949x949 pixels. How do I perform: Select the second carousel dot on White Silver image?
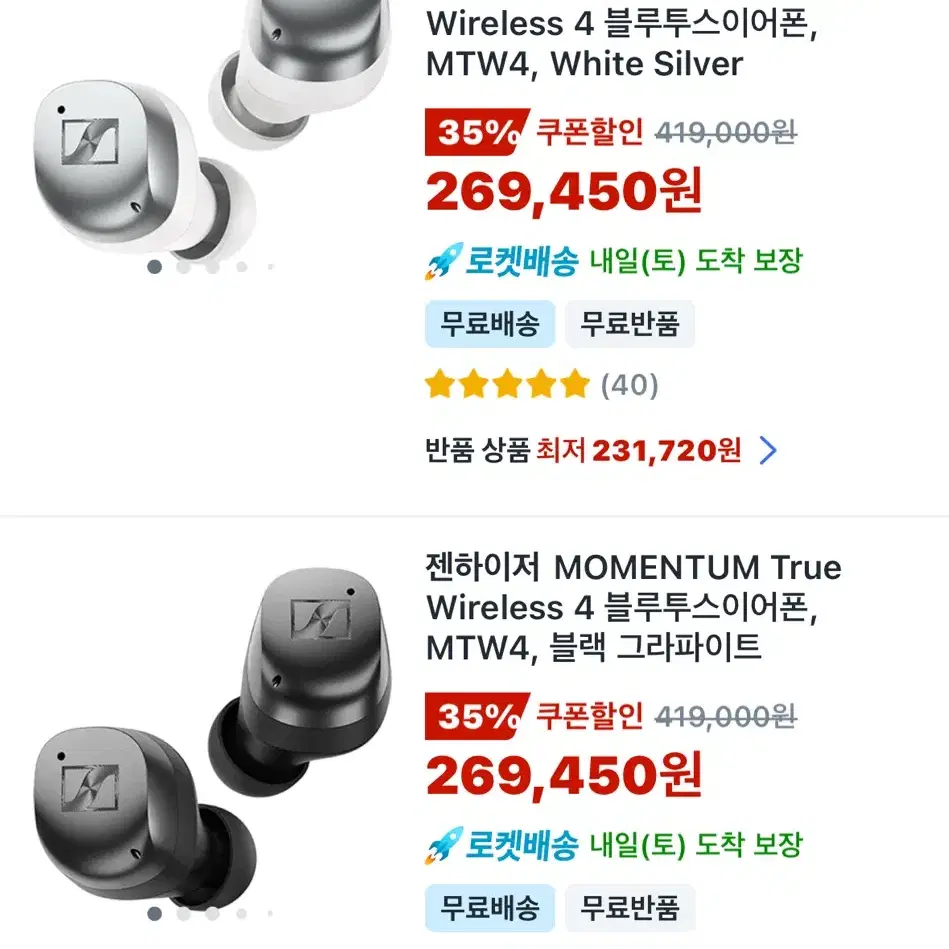coord(183,266)
